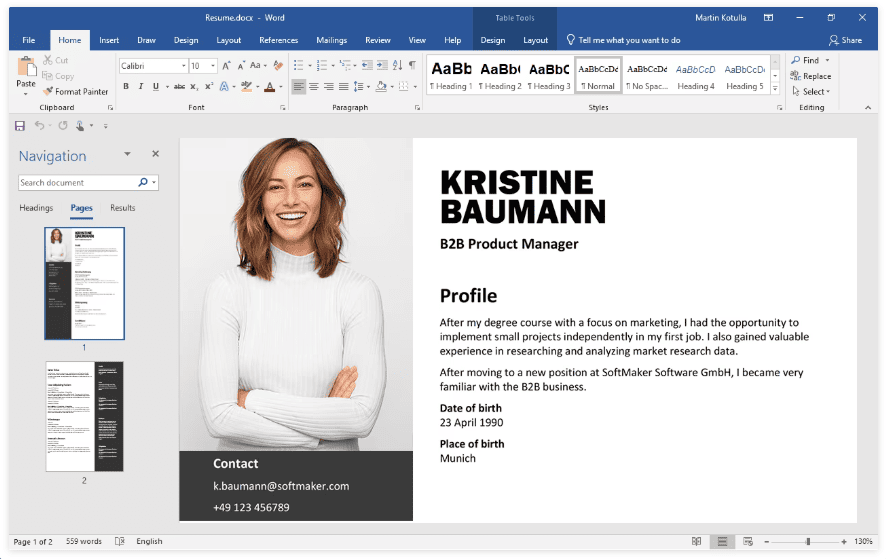Open Navigation pane options arrow
The width and height of the screenshot is (886, 559).
(x=127, y=154)
